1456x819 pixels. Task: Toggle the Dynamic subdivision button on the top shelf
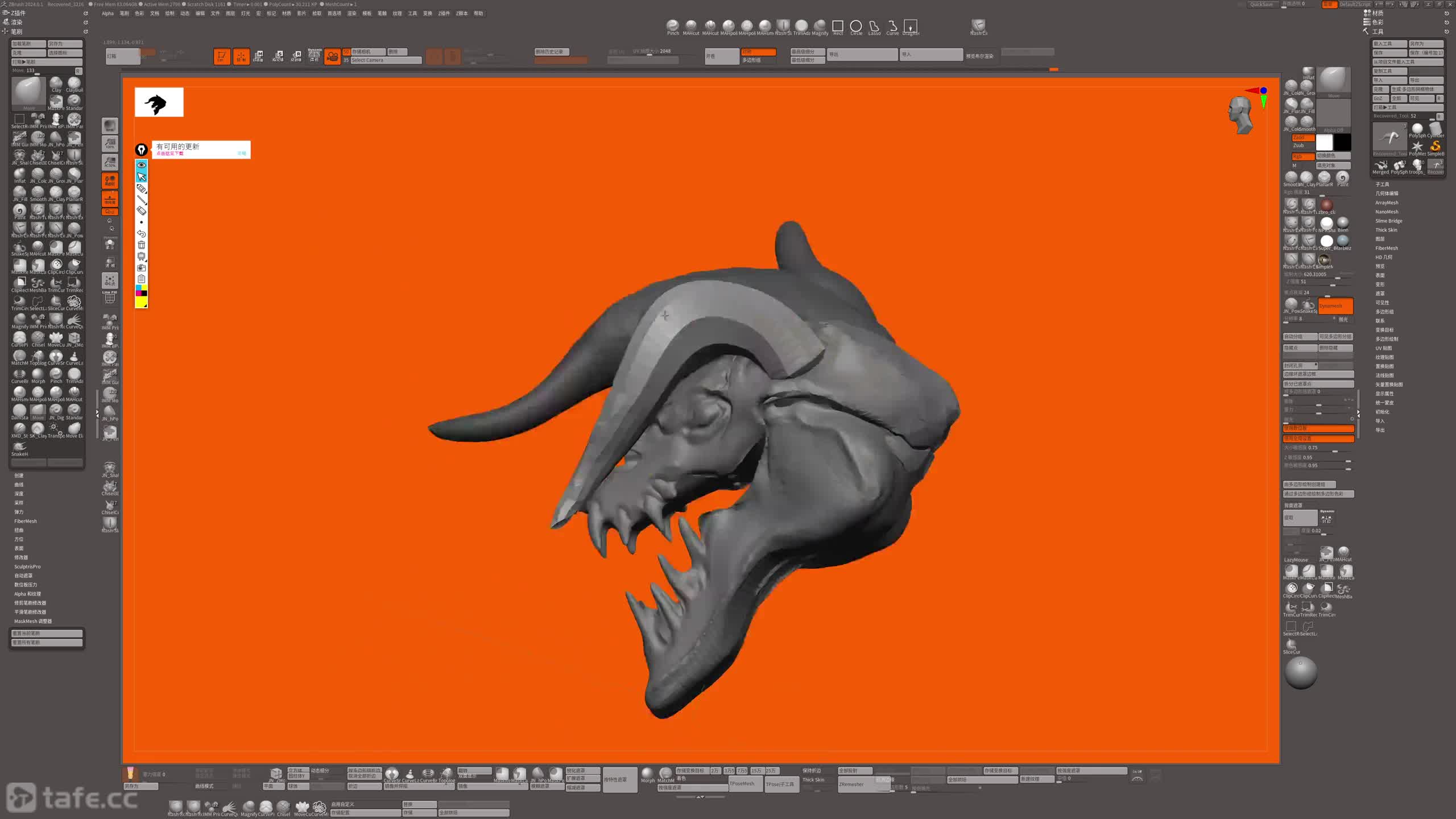(314, 55)
